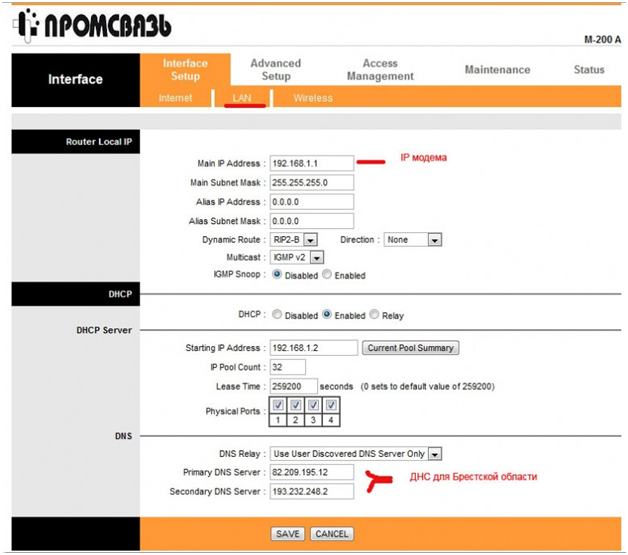Click the Main IP Address field
The image size is (628, 555).
311,163
